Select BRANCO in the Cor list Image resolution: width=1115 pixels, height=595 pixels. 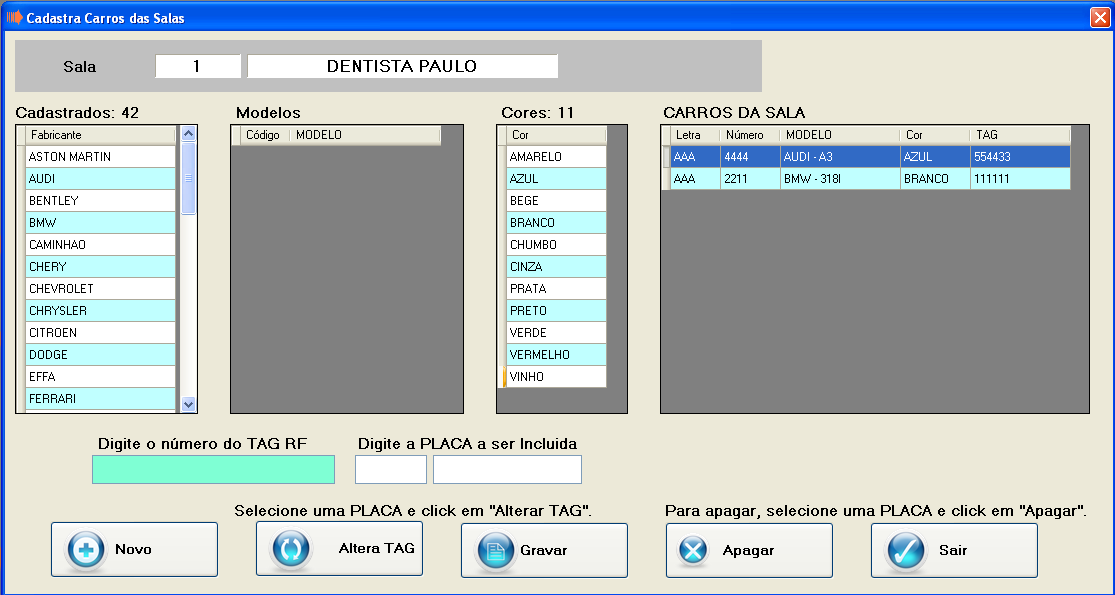coord(556,223)
